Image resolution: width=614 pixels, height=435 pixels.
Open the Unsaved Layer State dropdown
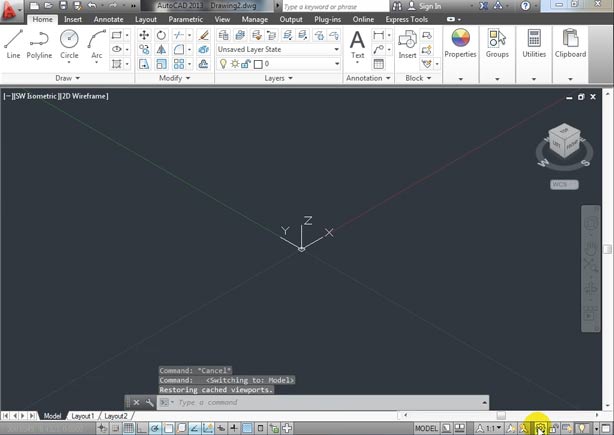pos(279,49)
